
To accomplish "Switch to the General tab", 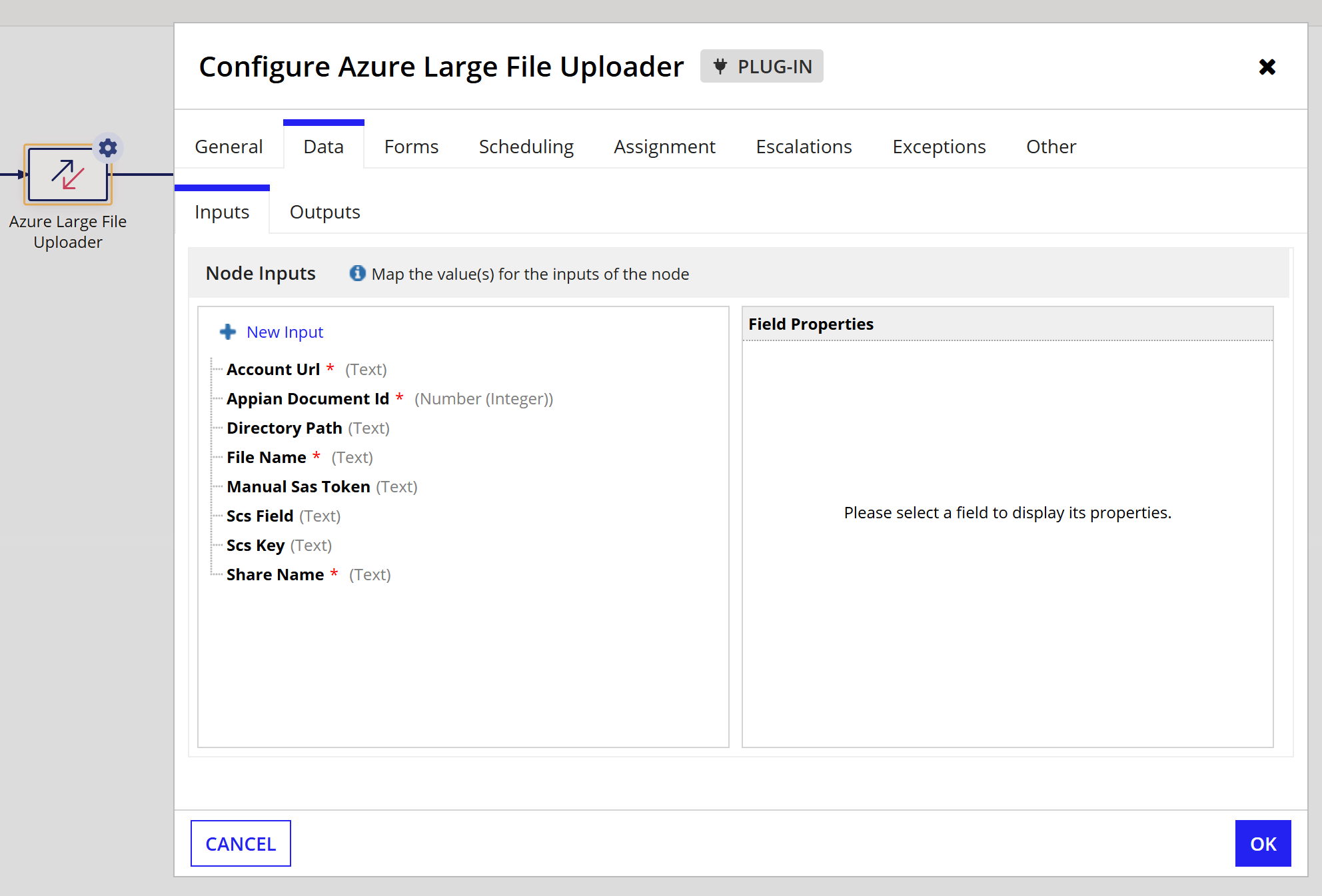I will point(229,147).
